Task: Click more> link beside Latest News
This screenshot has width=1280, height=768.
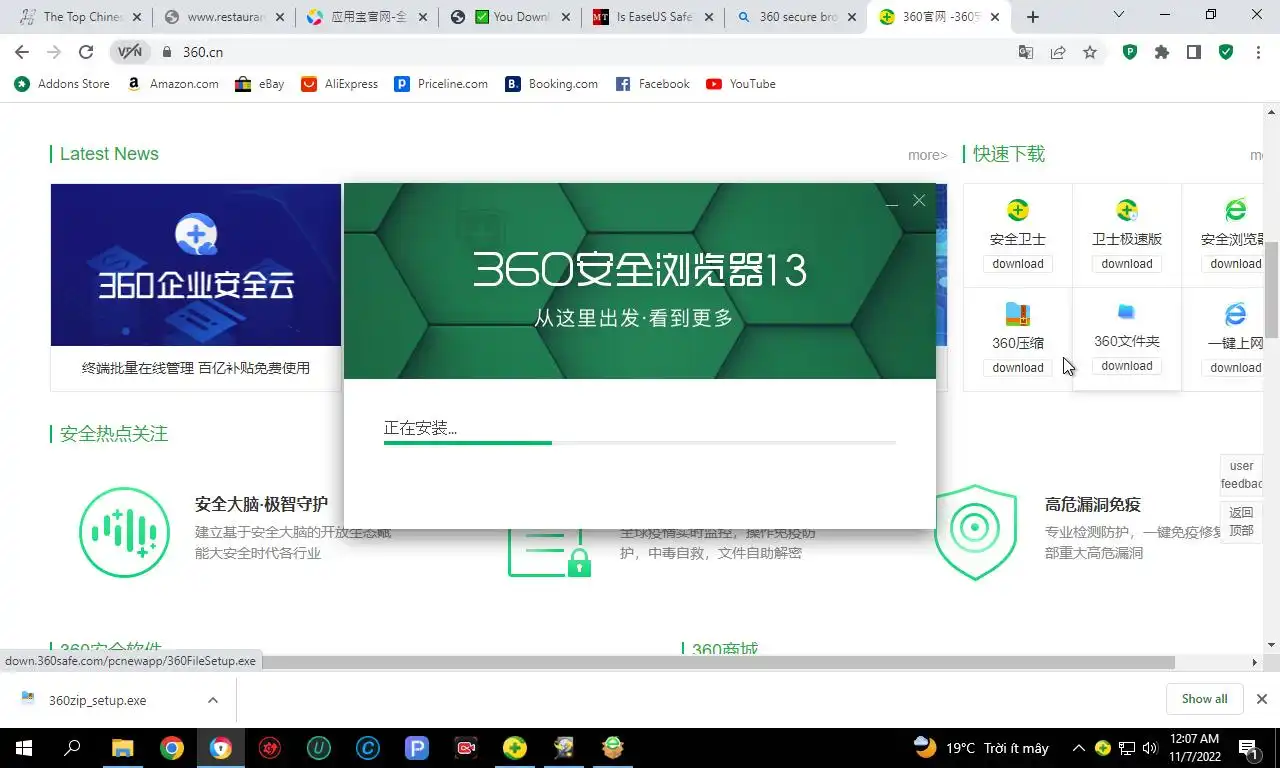Action: point(927,155)
